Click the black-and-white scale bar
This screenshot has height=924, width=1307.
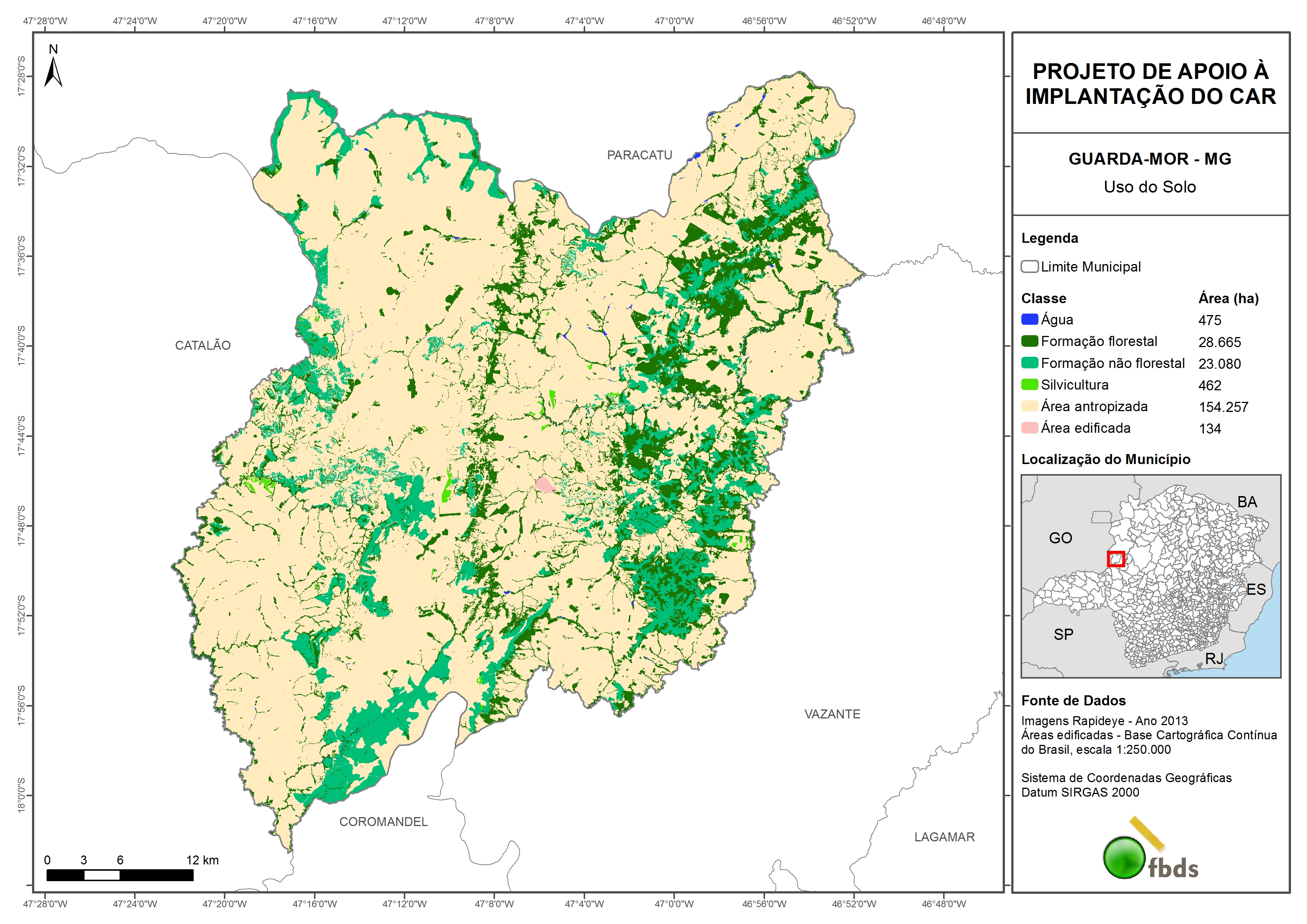[120, 875]
